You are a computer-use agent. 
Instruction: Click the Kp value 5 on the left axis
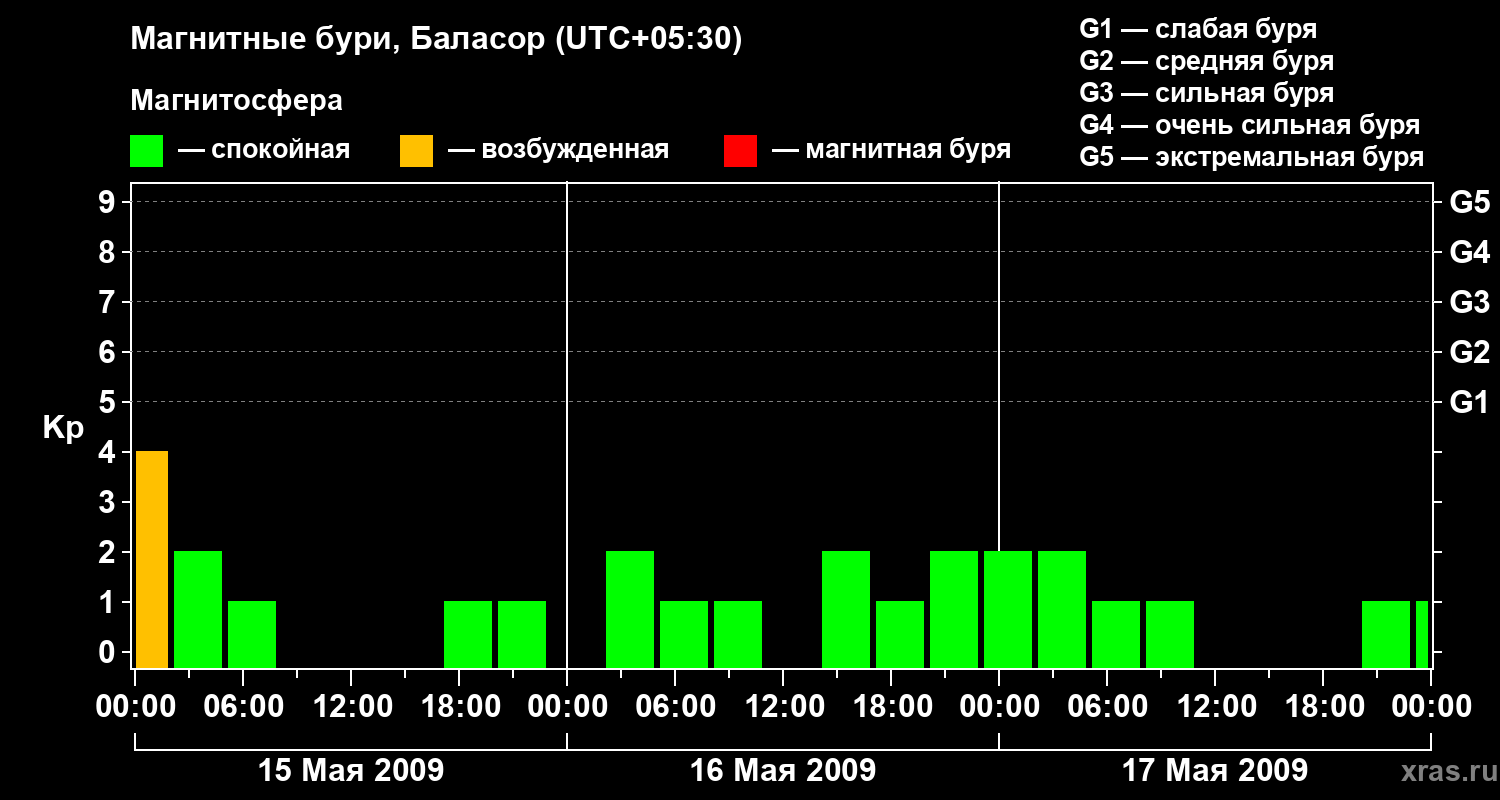(x=109, y=402)
